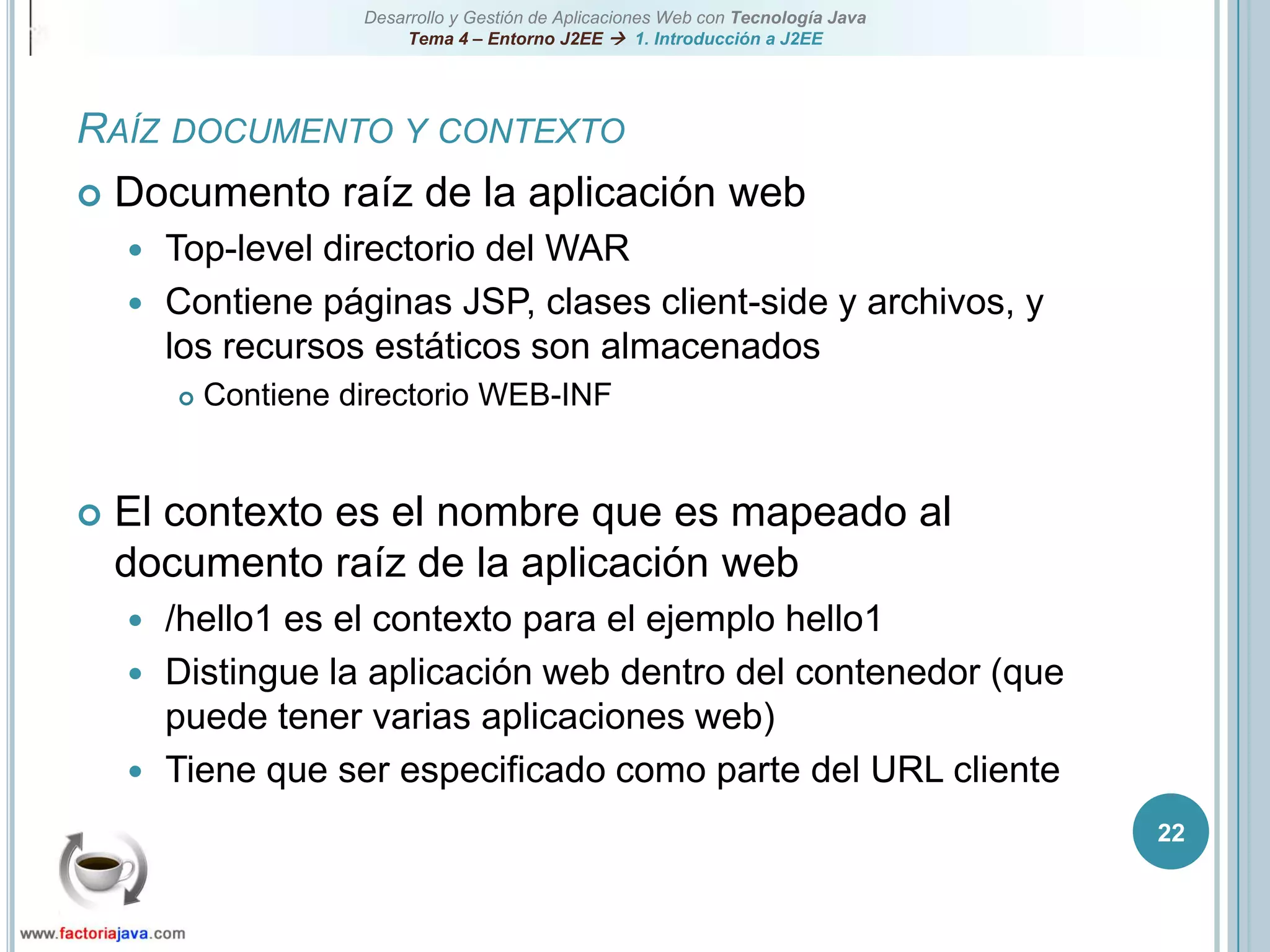Click 'documento raíz de la aplicación web' second line
The image size is (1270, 952).
[x=456, y=563]
